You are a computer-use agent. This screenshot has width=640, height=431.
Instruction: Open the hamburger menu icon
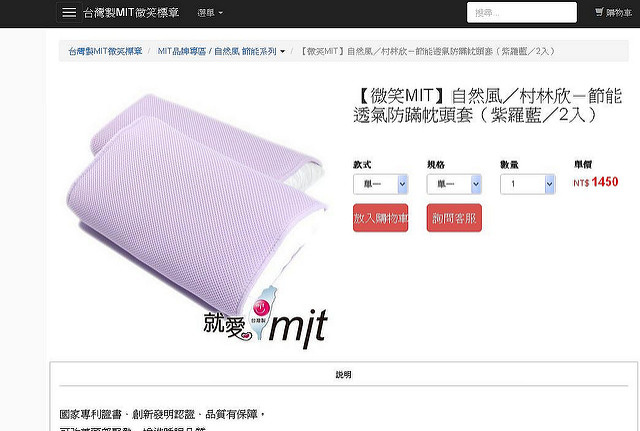(69, 13)
